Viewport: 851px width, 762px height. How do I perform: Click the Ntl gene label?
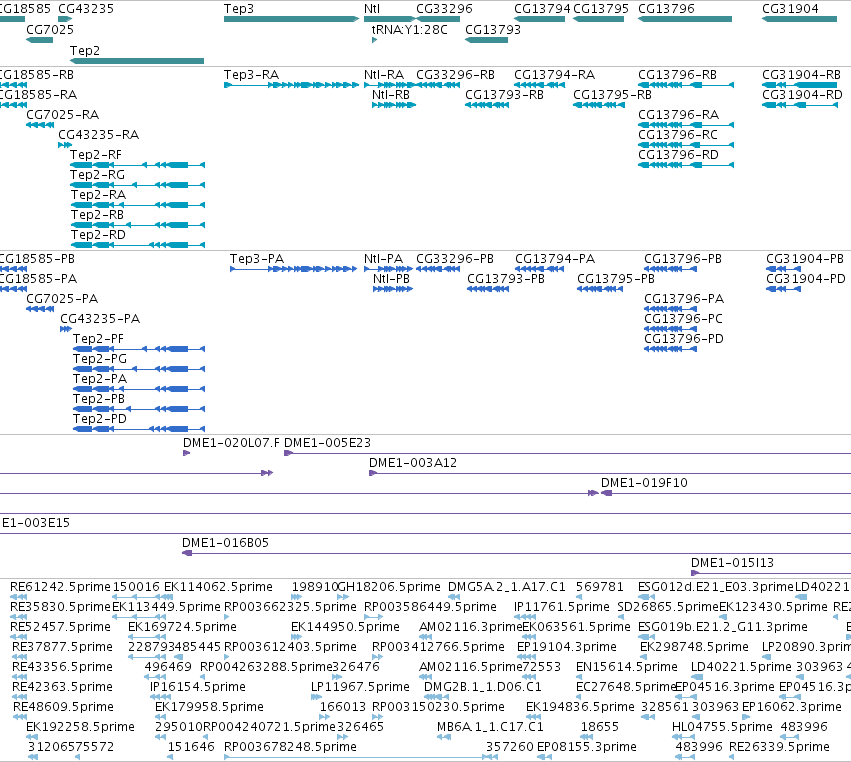[x=372, y=9]
